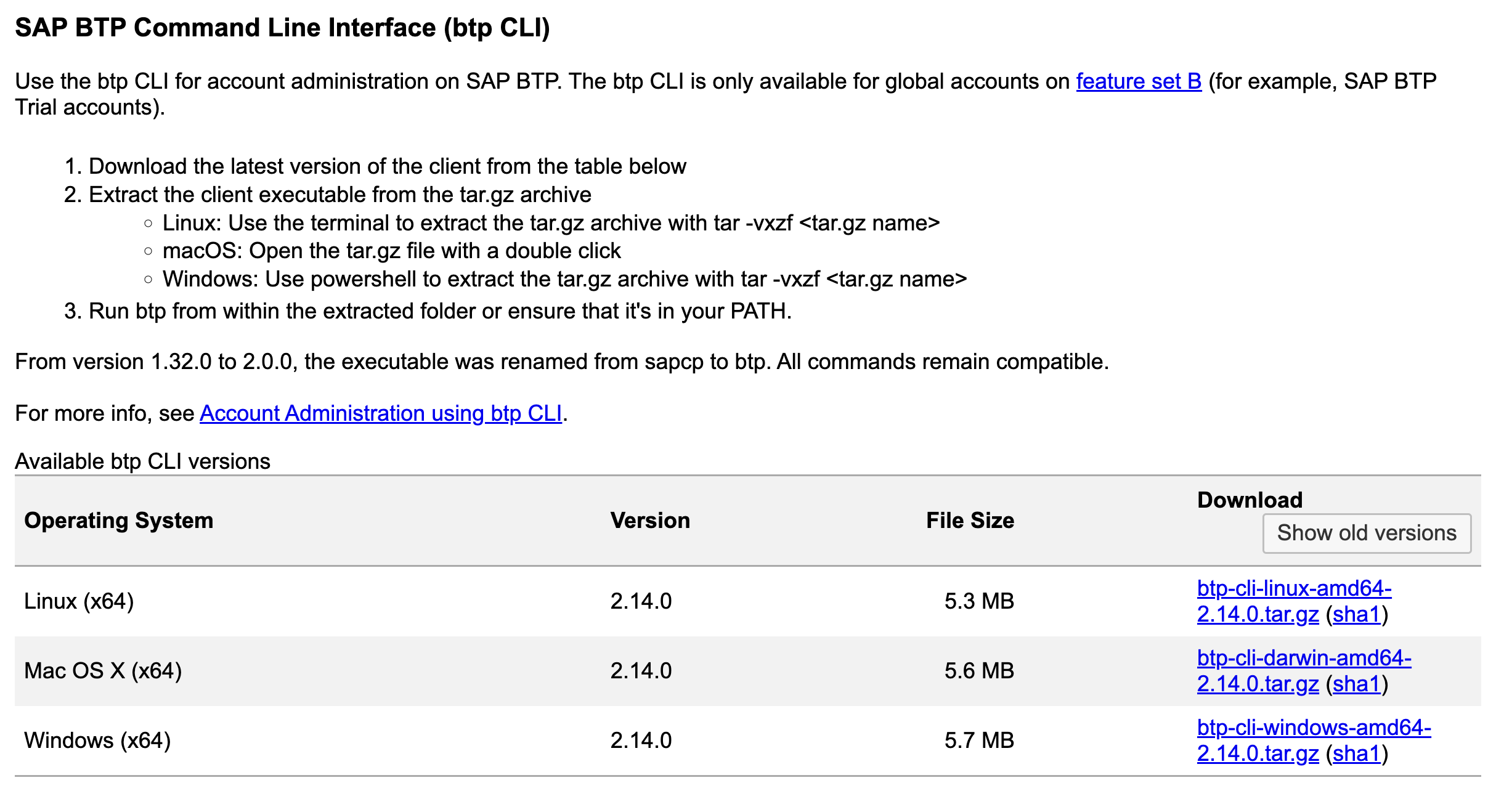Click the File Size column header
Screen dimensions: 1496x812
970,521
